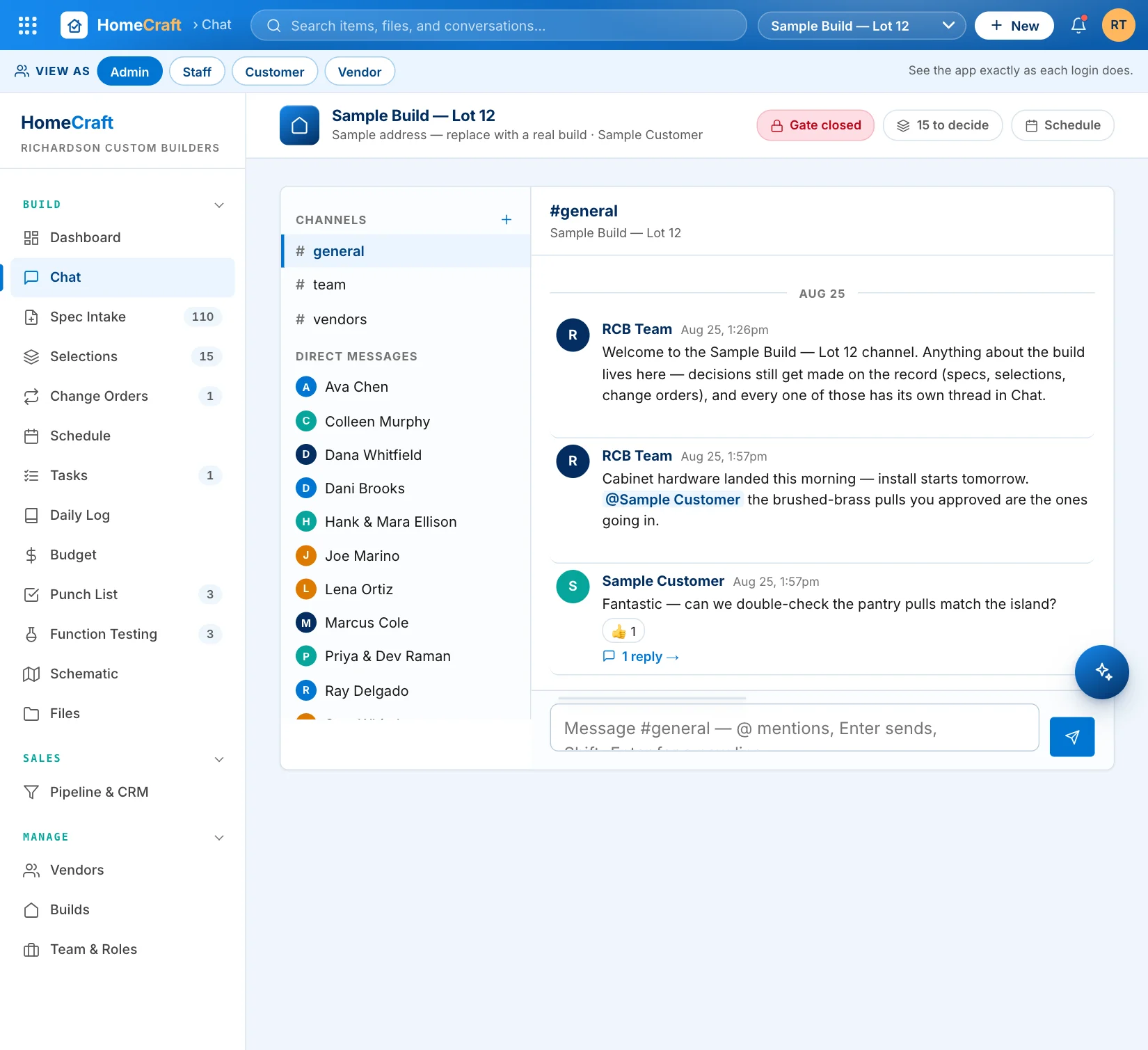Open the app launcher grid icon

pyautogui.click(x=27, y=26)
